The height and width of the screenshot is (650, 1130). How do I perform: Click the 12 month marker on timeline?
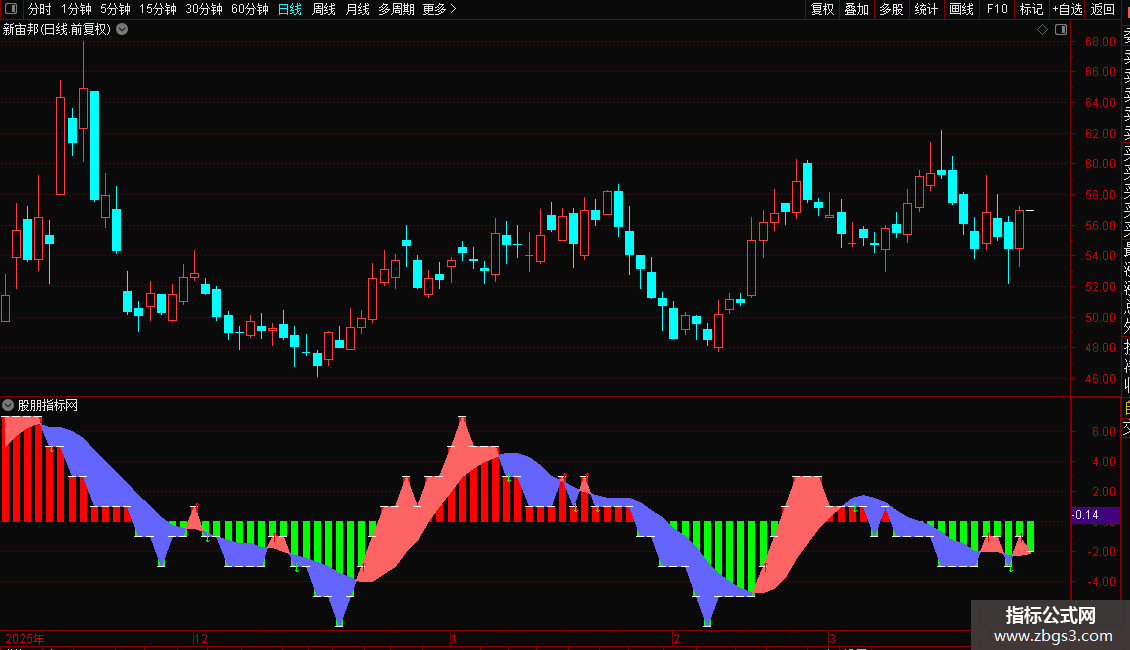click(201, 638)
